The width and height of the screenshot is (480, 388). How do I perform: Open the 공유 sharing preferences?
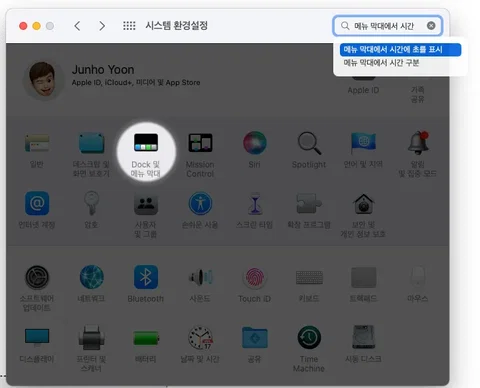pos(254,345)
